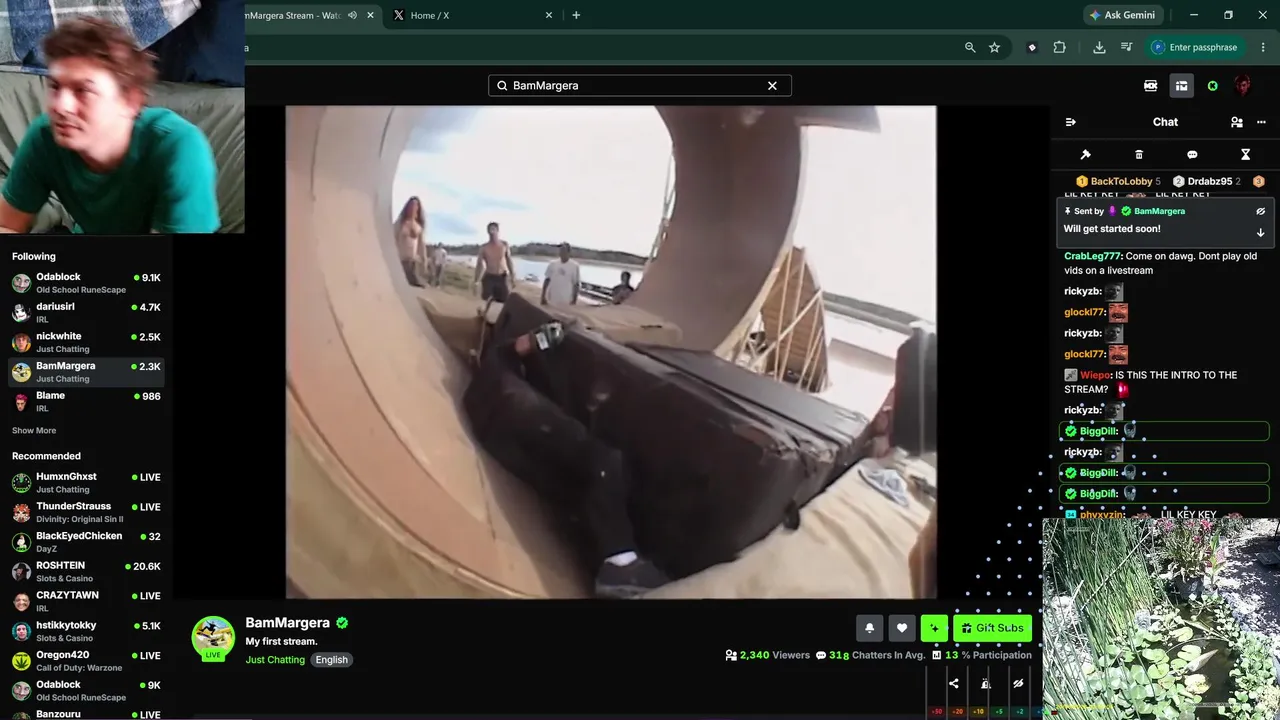Open the chat viewers list icon
1280x720 pixels.
tap(1237, 122)
